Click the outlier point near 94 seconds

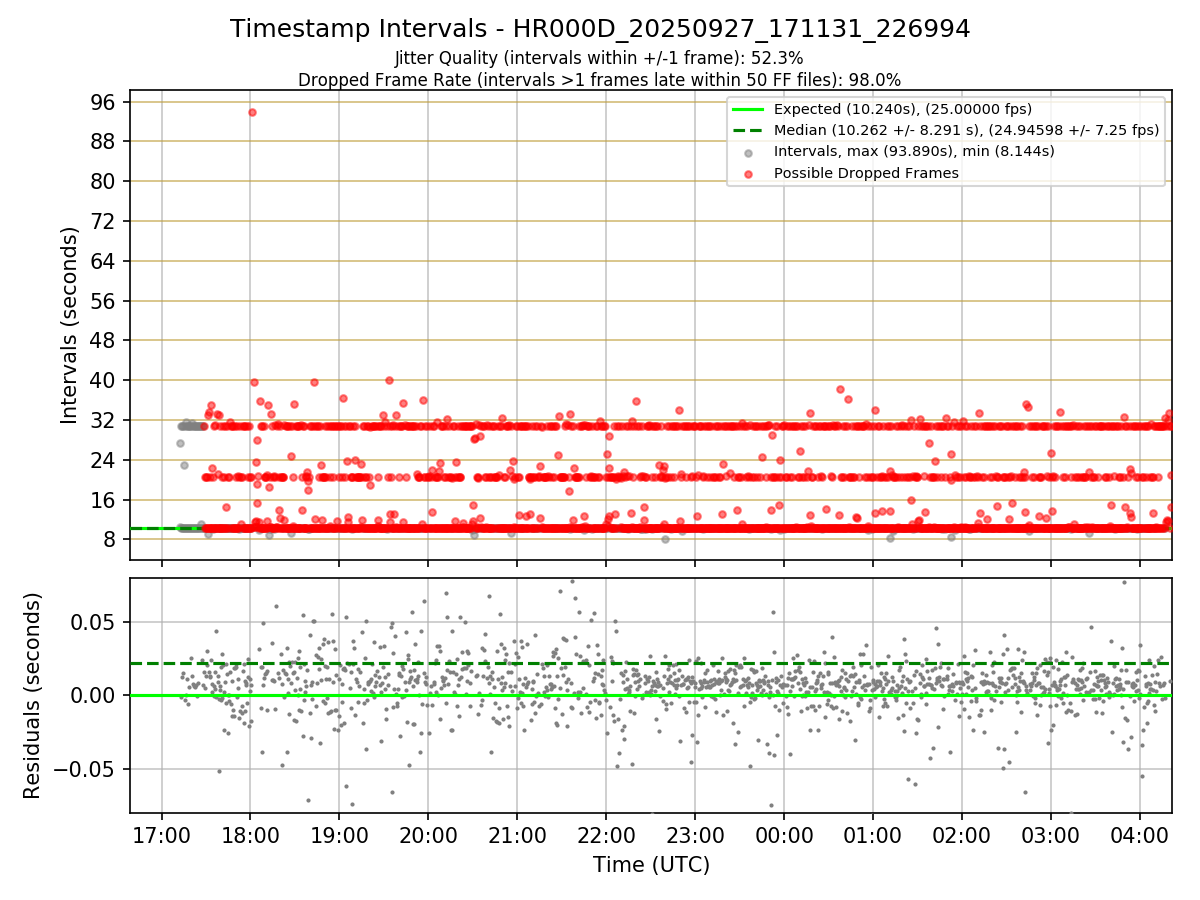[252, 112]
